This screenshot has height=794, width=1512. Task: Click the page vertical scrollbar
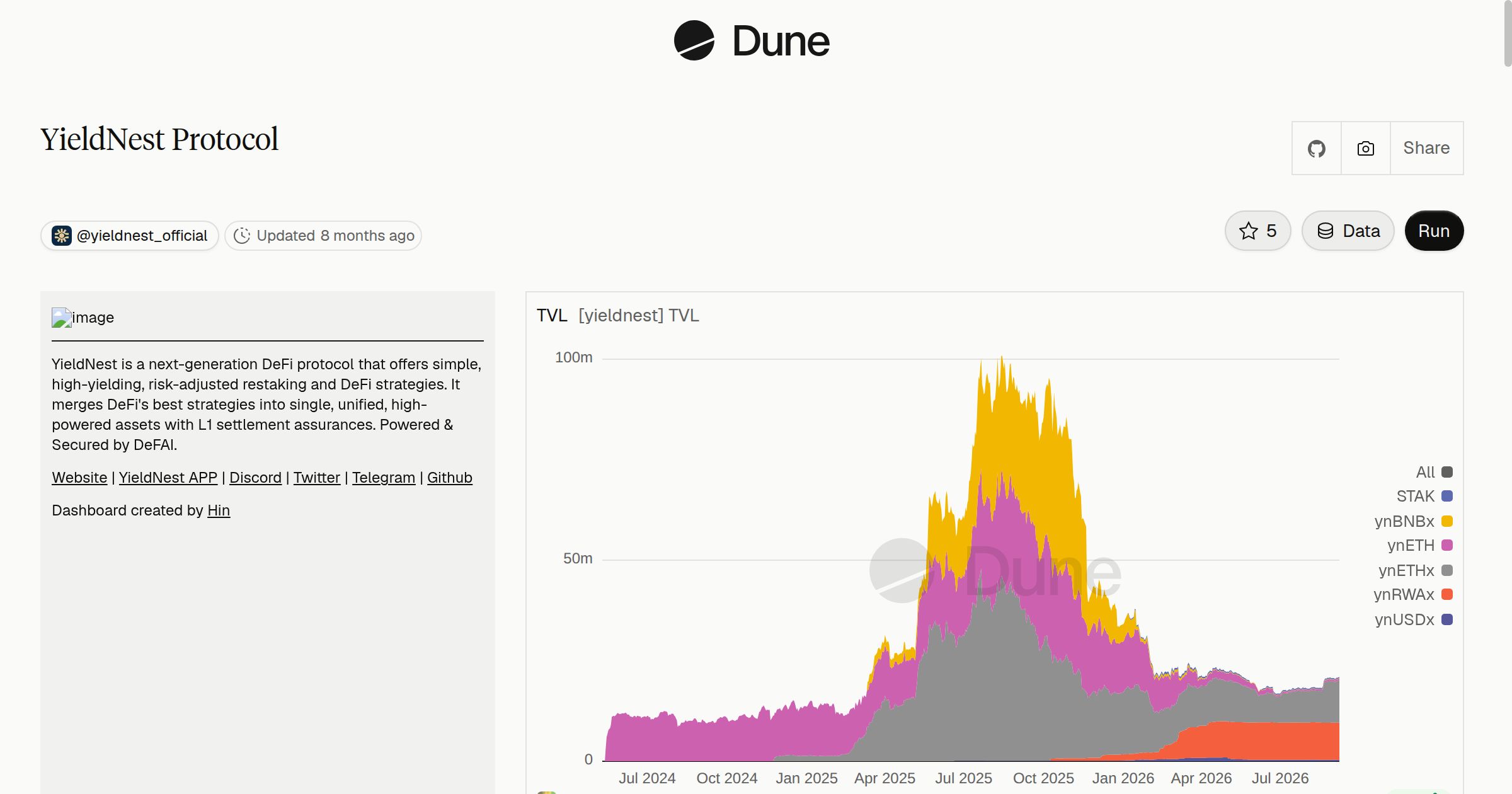[x=1508, y=33]
